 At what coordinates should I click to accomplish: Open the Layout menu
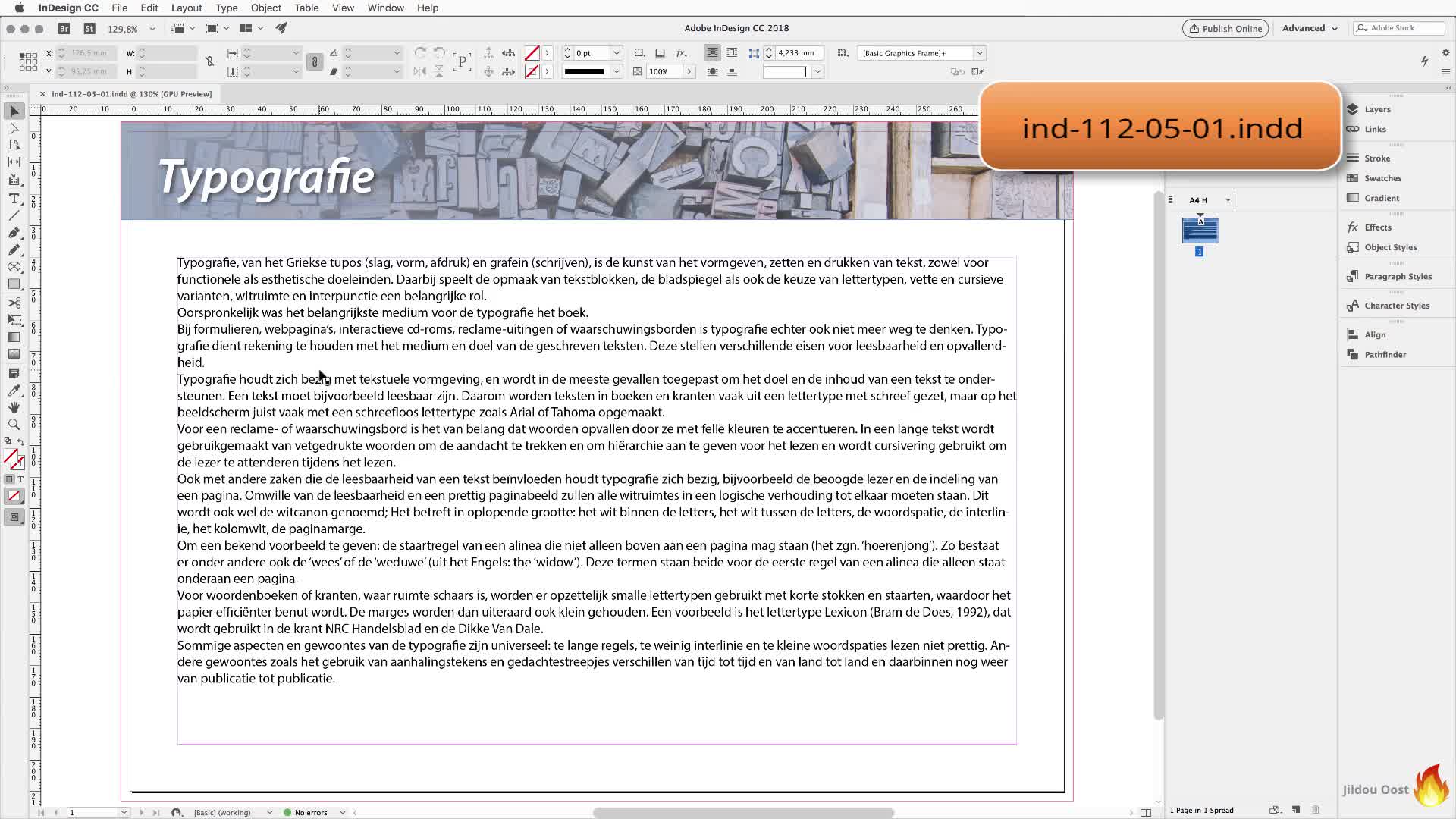coord(187,8)
